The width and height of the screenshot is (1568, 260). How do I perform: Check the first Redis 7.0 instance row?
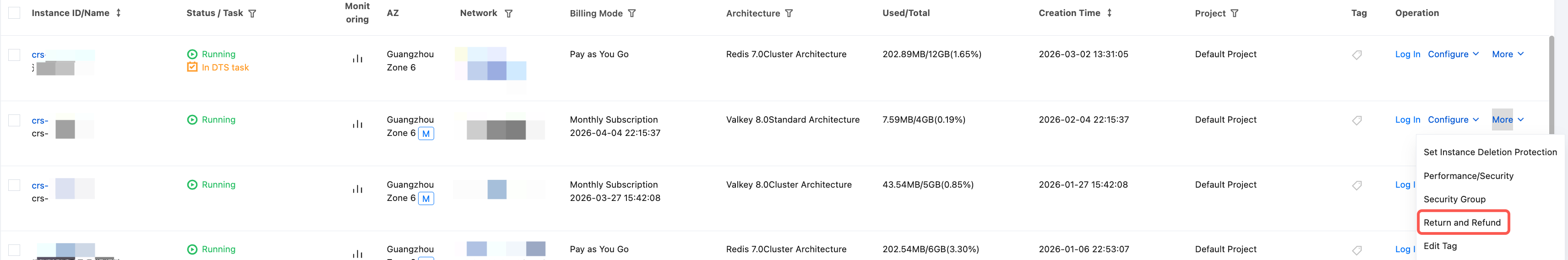coord(14,55)
